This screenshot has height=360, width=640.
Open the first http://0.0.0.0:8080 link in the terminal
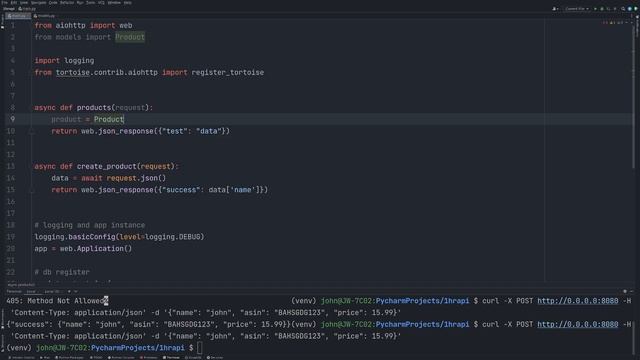[578, 301]
